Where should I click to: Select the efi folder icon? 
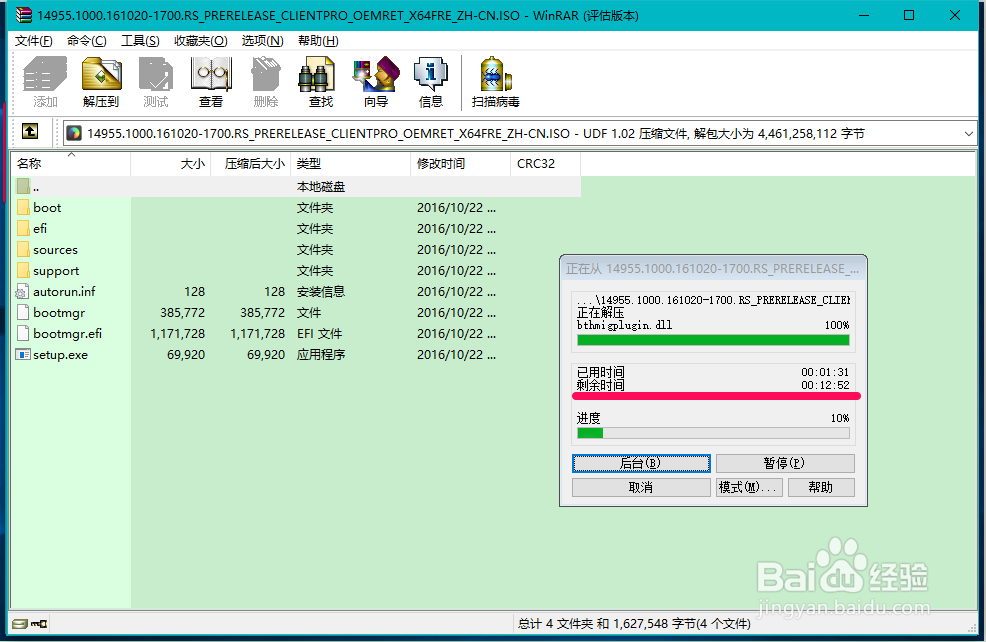tap(23, 228)
